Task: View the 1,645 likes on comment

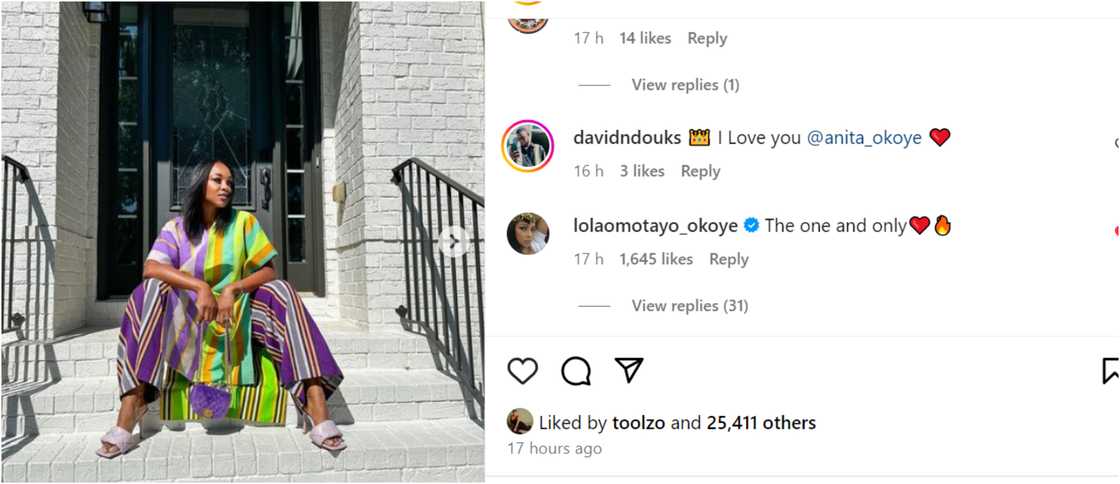Action: pos(655,259)
